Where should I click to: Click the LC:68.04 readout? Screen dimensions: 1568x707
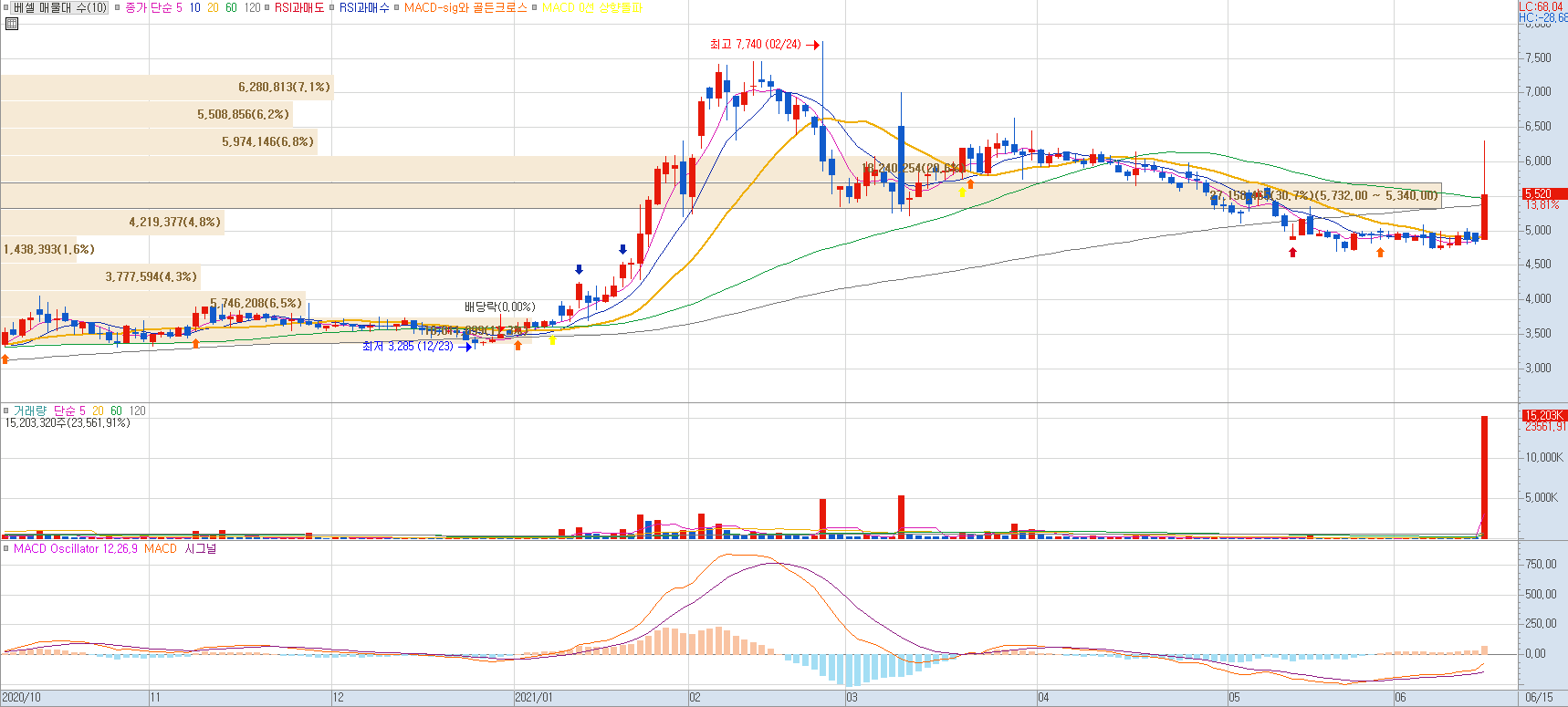1542,6
